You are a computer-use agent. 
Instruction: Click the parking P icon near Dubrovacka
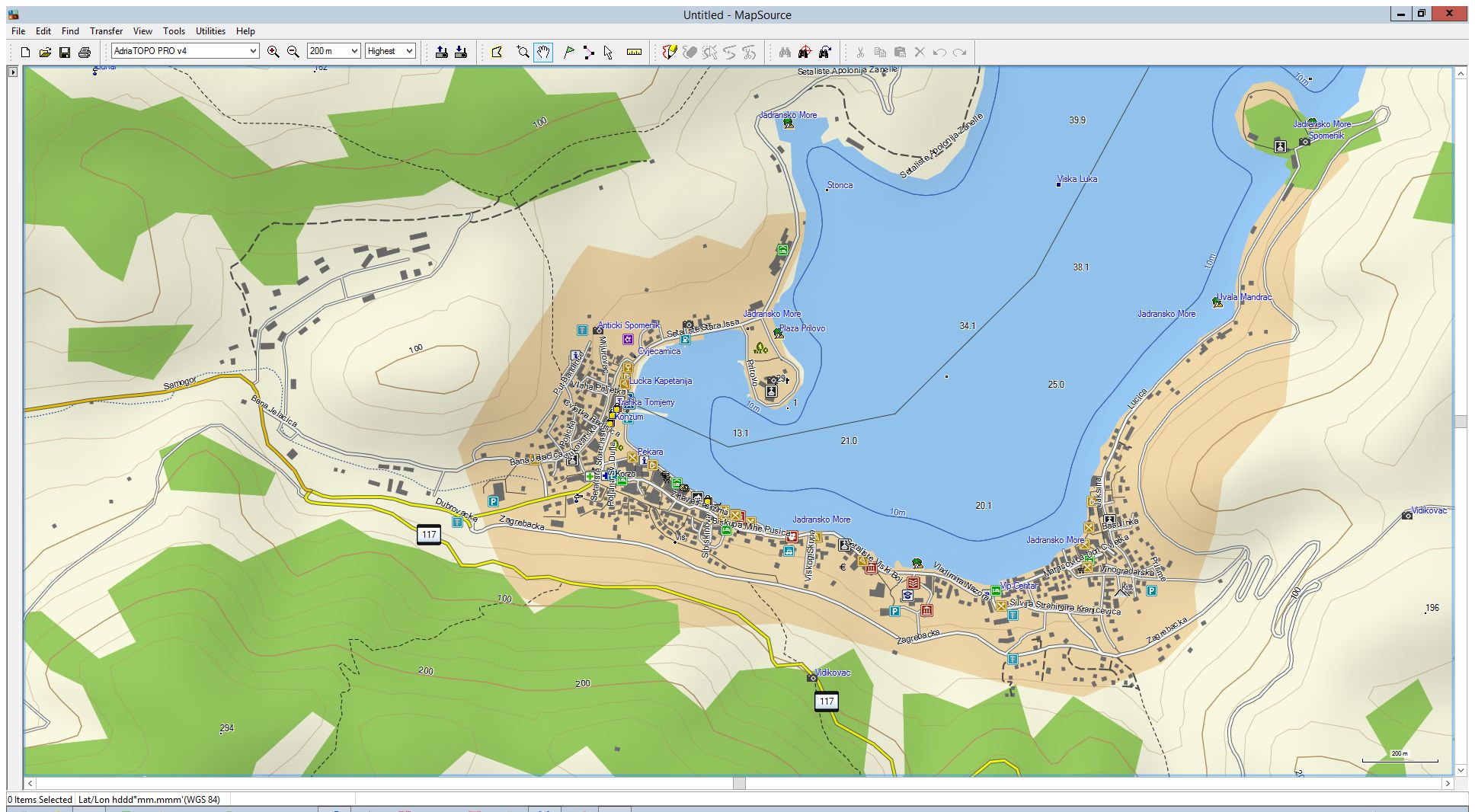493,501
